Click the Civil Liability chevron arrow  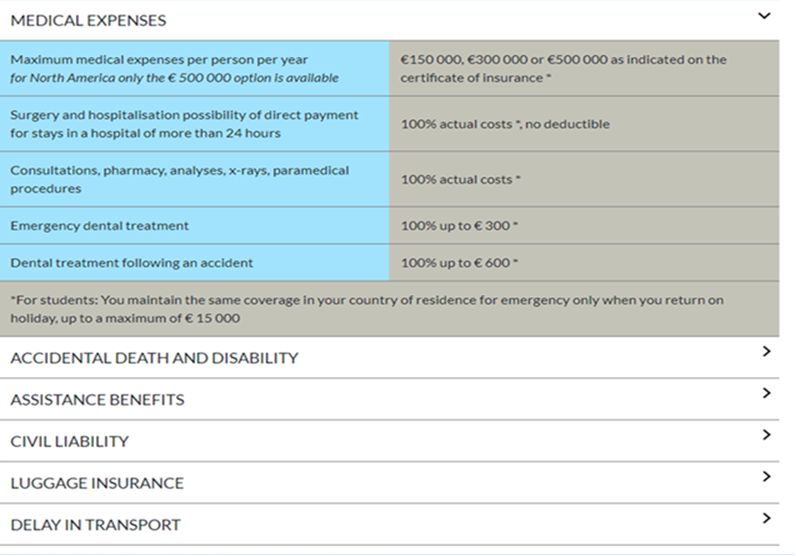coord(766,435)
